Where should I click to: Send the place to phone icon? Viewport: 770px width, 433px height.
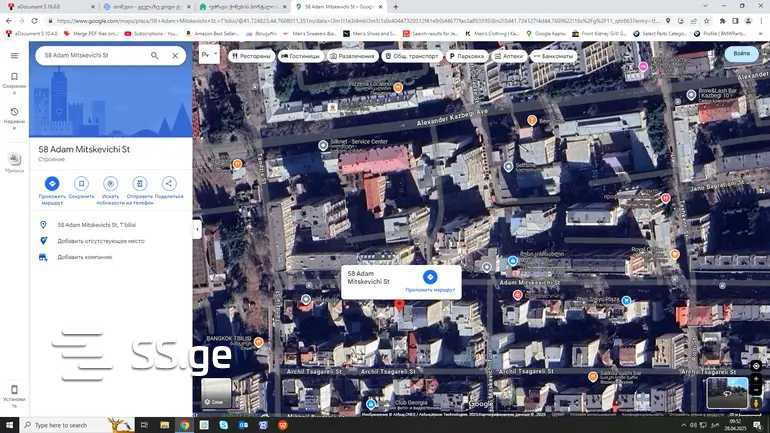pos(140,183)
